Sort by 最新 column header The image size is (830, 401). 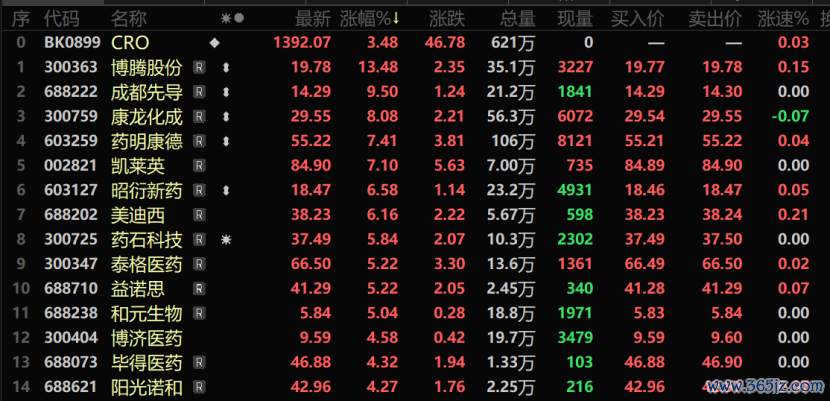click(312, 19)
